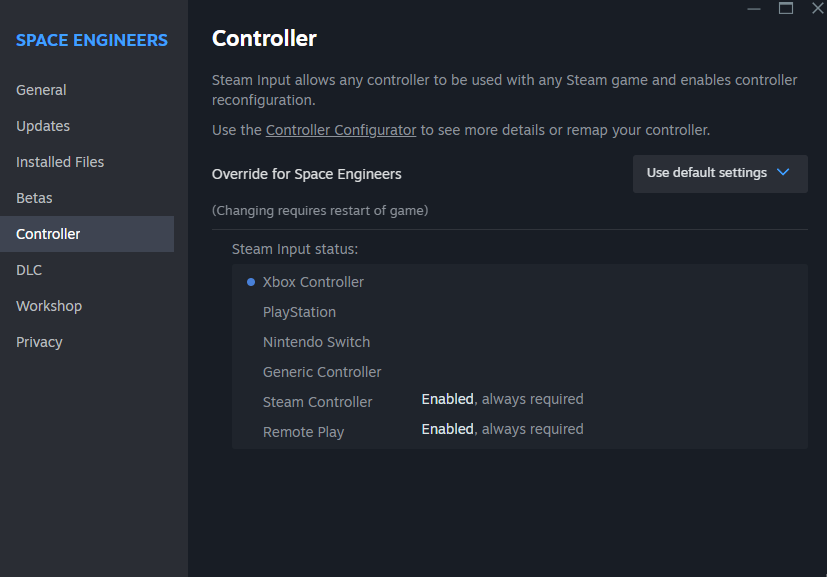Click the Remote Play Enabled status
The image size is (827, 577).
click(x=447, y=429)
